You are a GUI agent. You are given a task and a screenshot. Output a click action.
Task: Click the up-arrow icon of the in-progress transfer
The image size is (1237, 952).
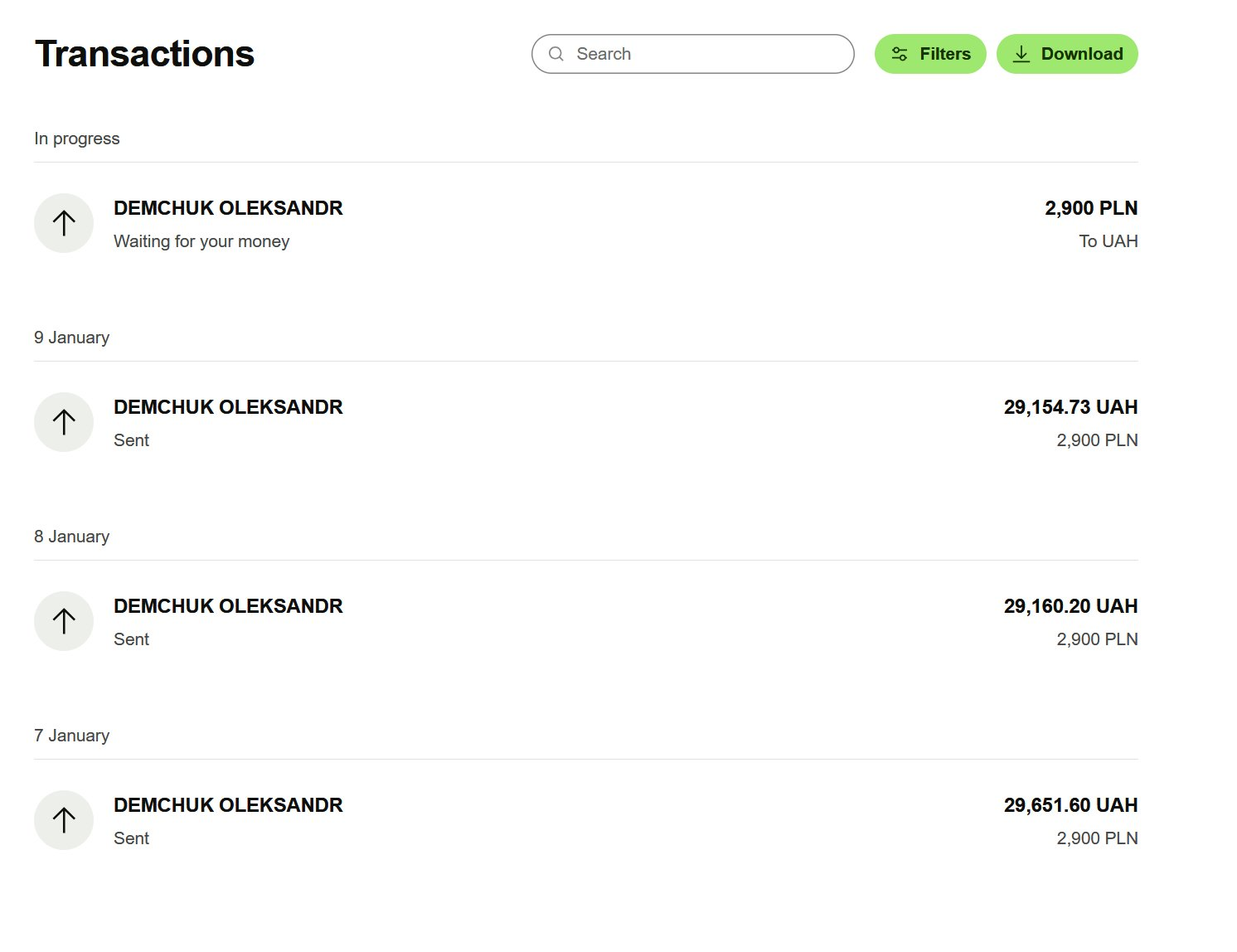click(64, 223)
